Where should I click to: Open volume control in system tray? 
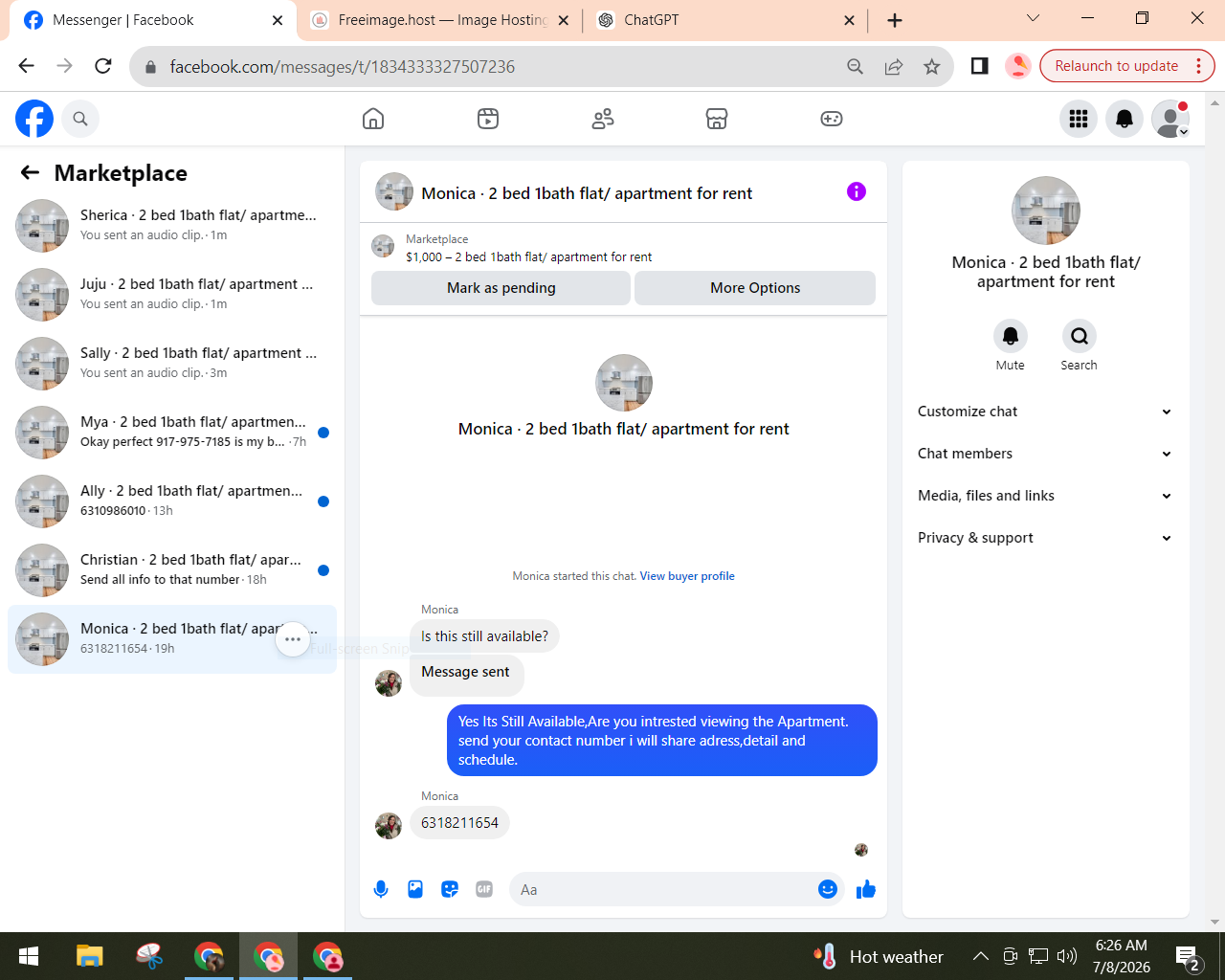pos(1067,956)
